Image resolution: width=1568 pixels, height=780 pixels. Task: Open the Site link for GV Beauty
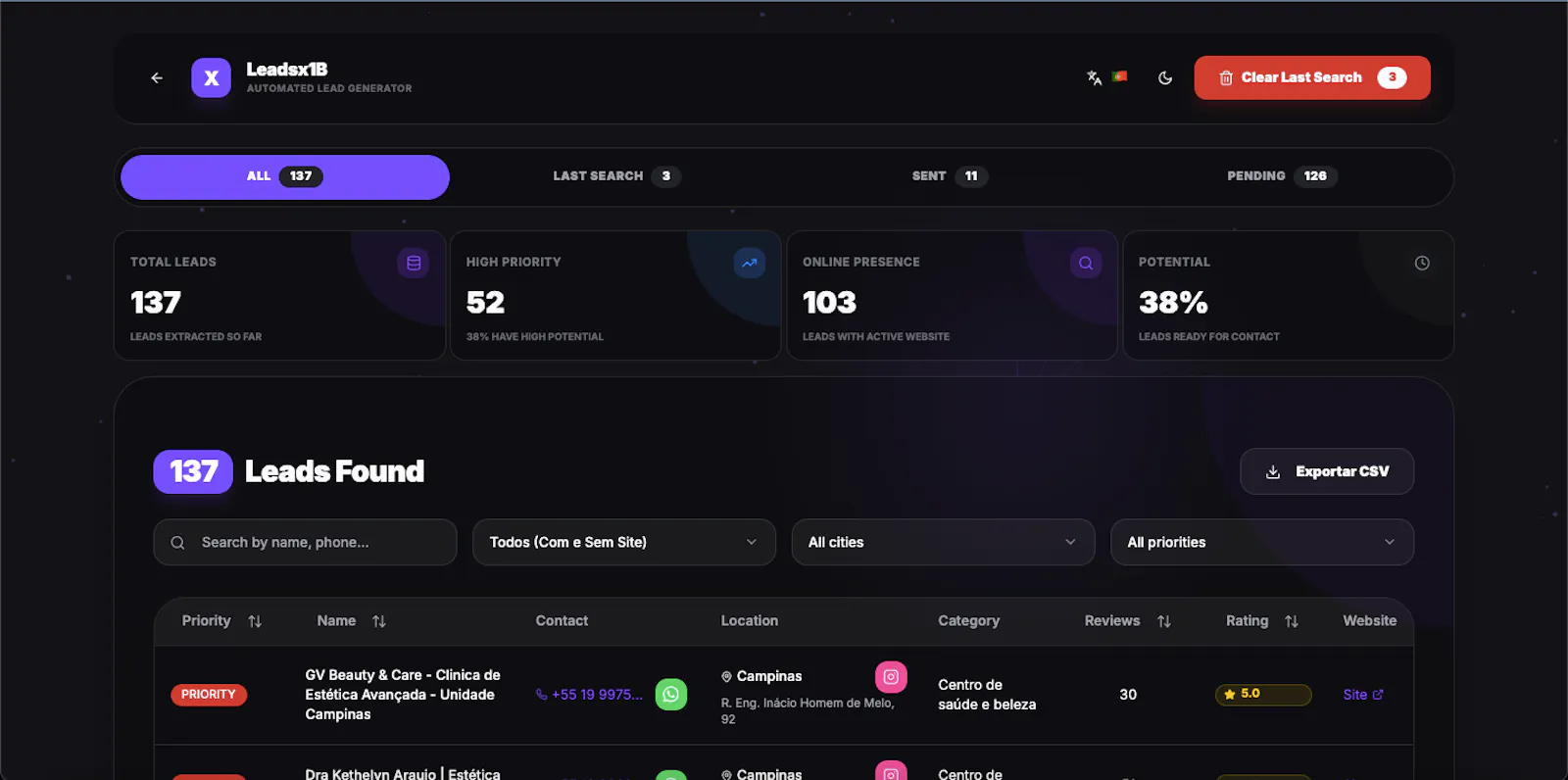1363,695
